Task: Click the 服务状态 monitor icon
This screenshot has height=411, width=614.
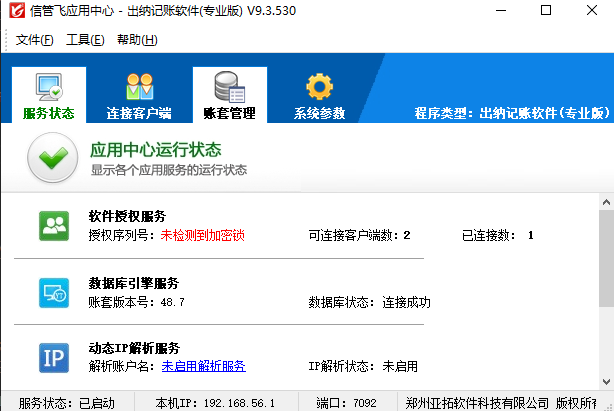Action: click(48, 86)
